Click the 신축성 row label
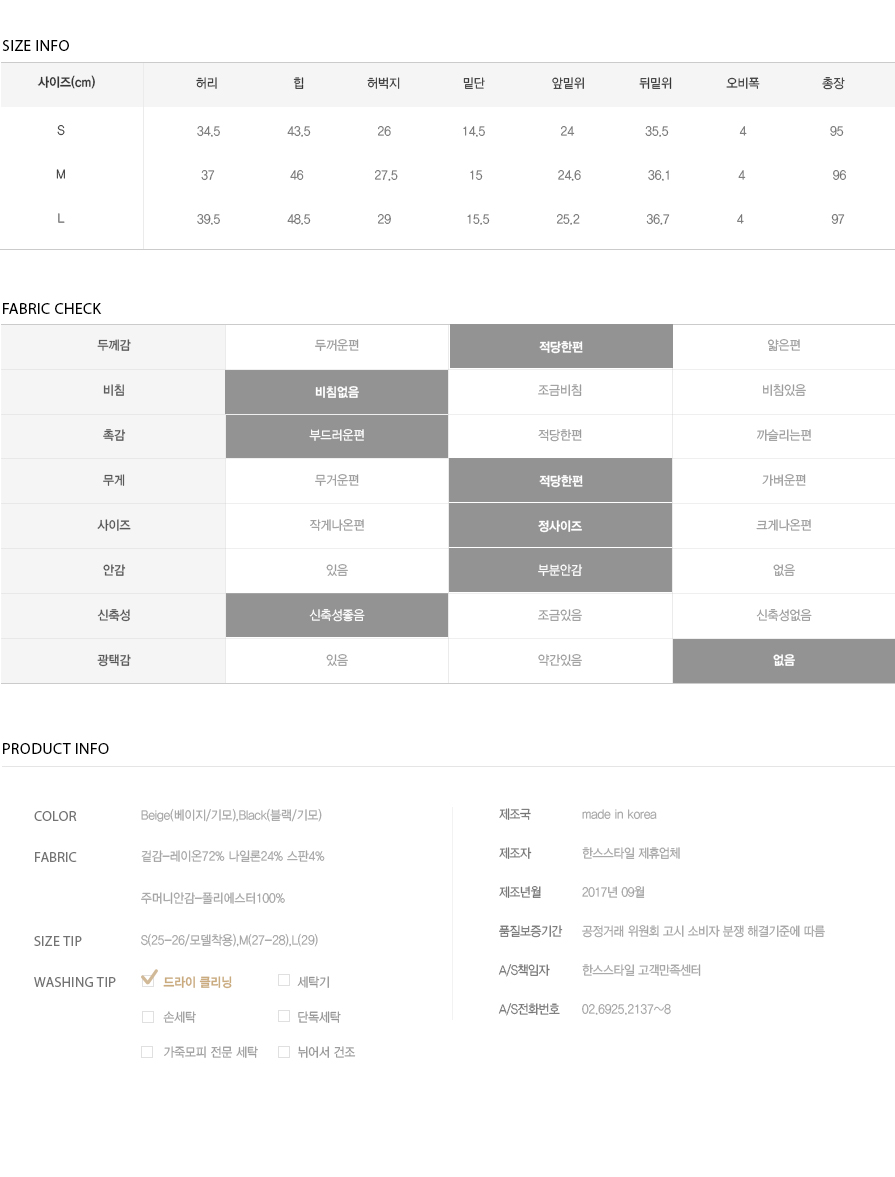The height and width of the screenshot is (1177, 895). point(113,616)
